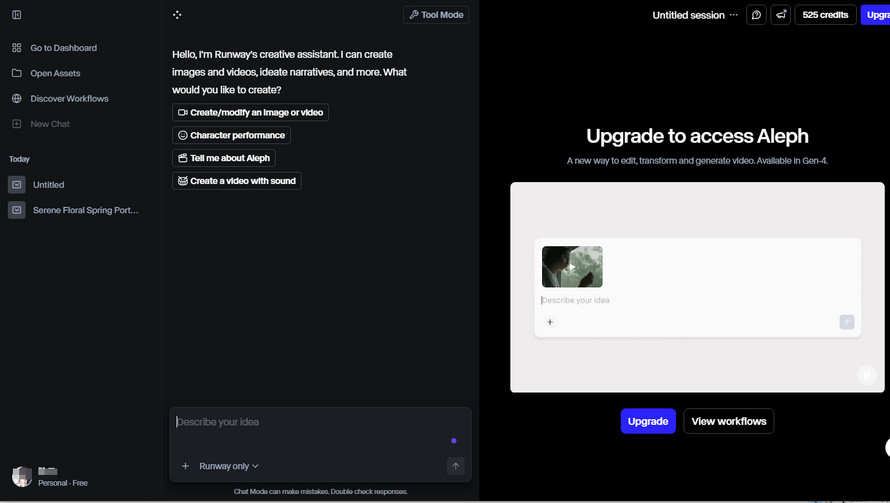Select the Character performance suggestion

pyautogui.click(x=232, y=135)
